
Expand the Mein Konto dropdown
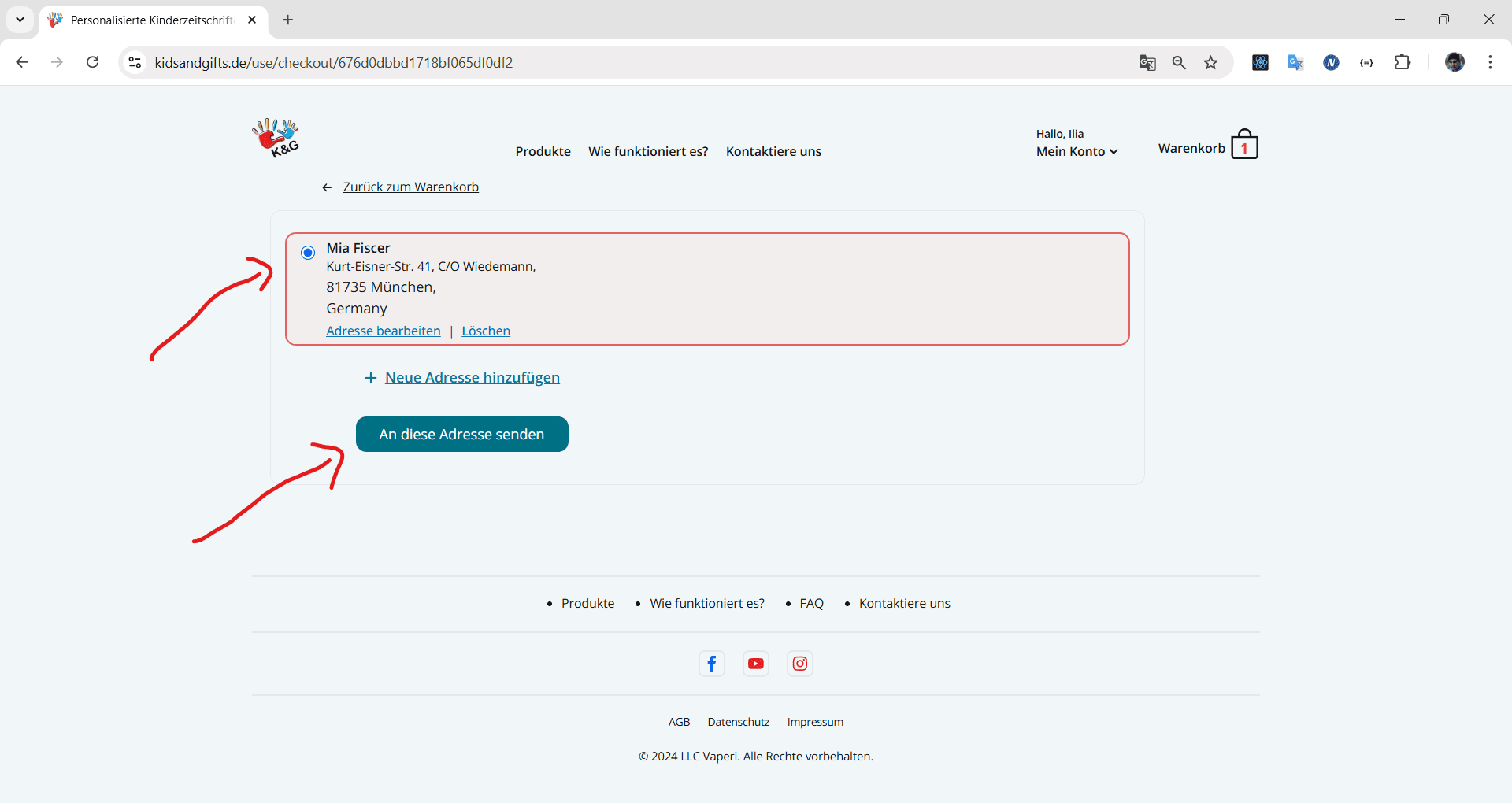pos(1077,152)
